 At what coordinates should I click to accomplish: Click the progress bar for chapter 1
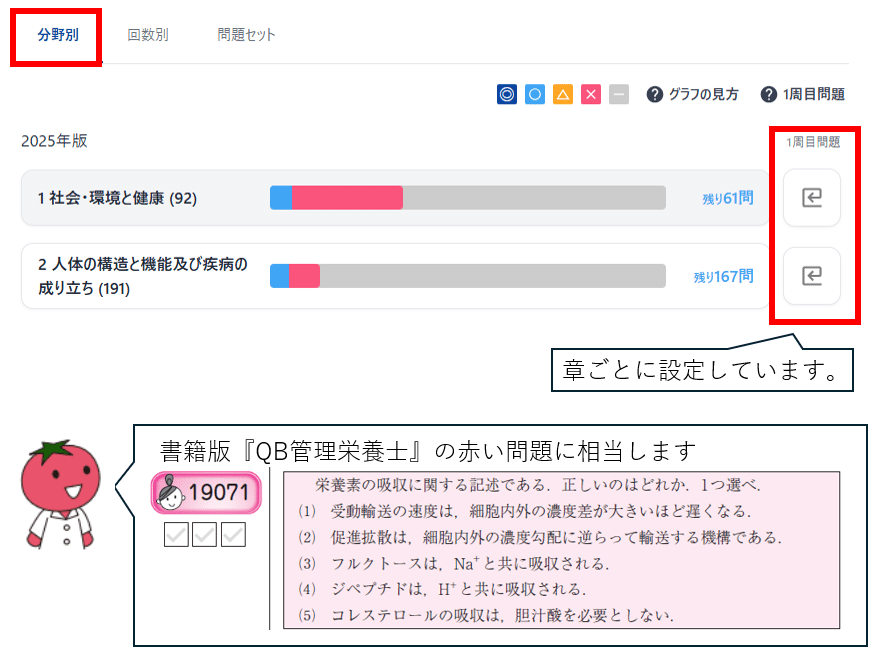click(x=467, y=198)
